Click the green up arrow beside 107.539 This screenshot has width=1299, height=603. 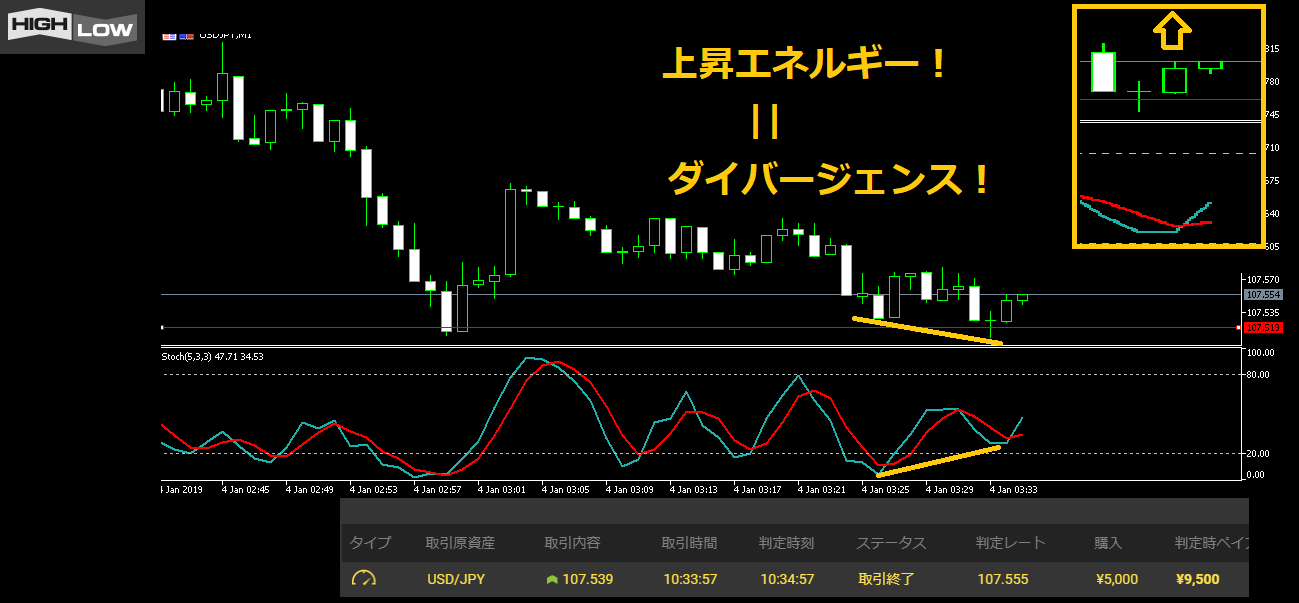[551, 579]
